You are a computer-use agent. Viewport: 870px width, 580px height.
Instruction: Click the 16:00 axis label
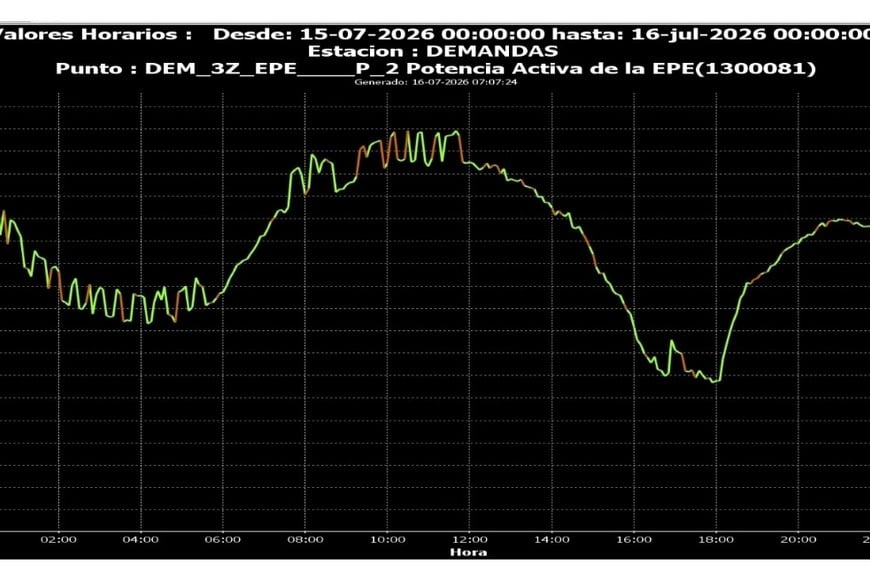634,539
